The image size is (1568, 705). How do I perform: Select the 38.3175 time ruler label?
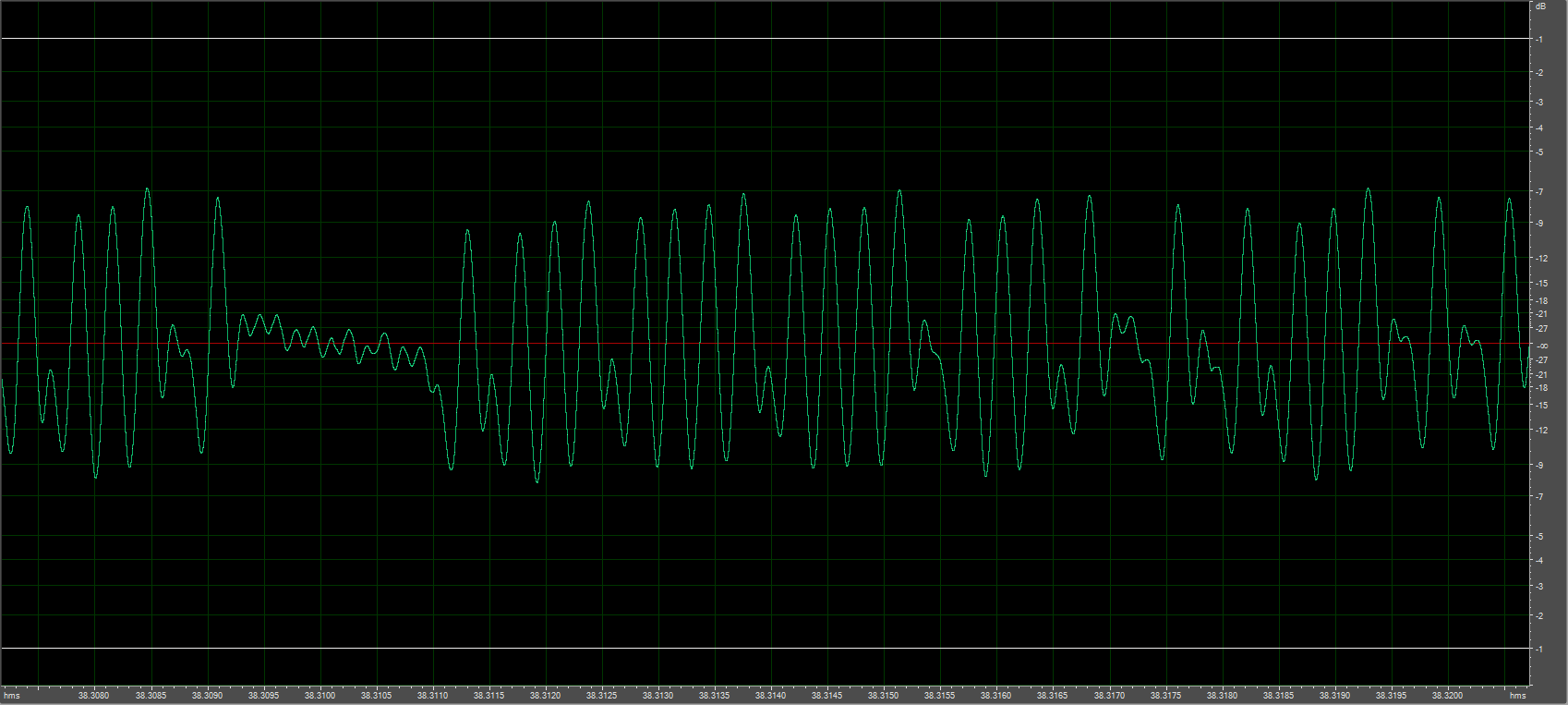point(1166,696)
